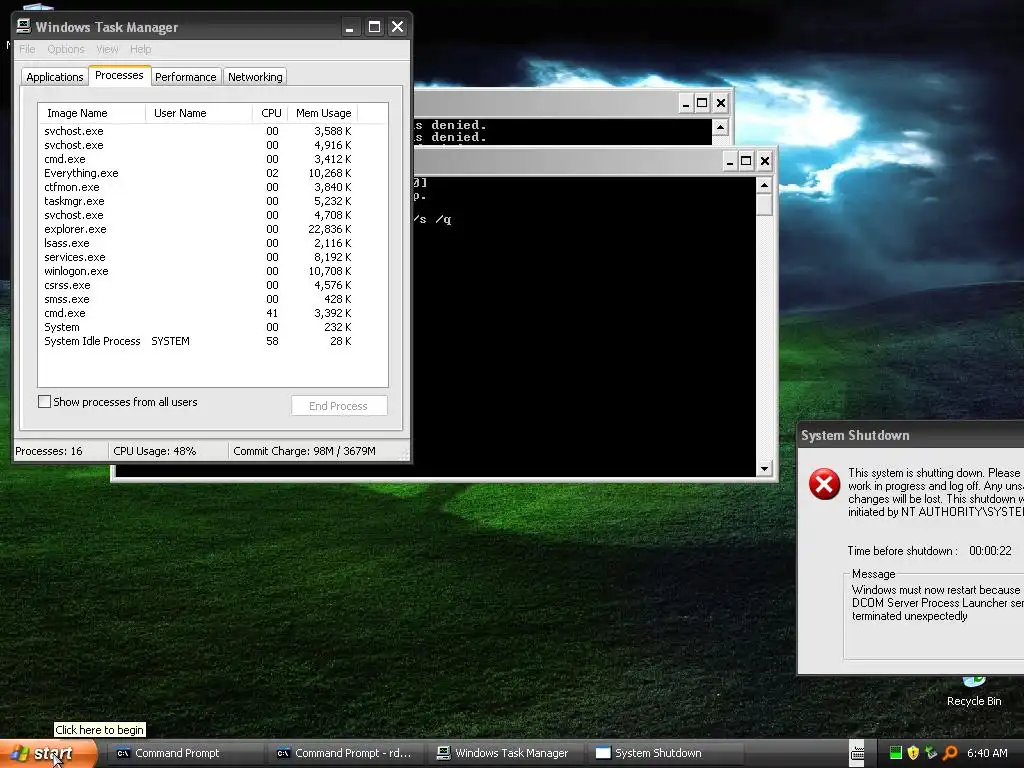Select svchost.exe row using 3,588 K
This screenshot has width=1024, height=768.
[x=199, y=131]
